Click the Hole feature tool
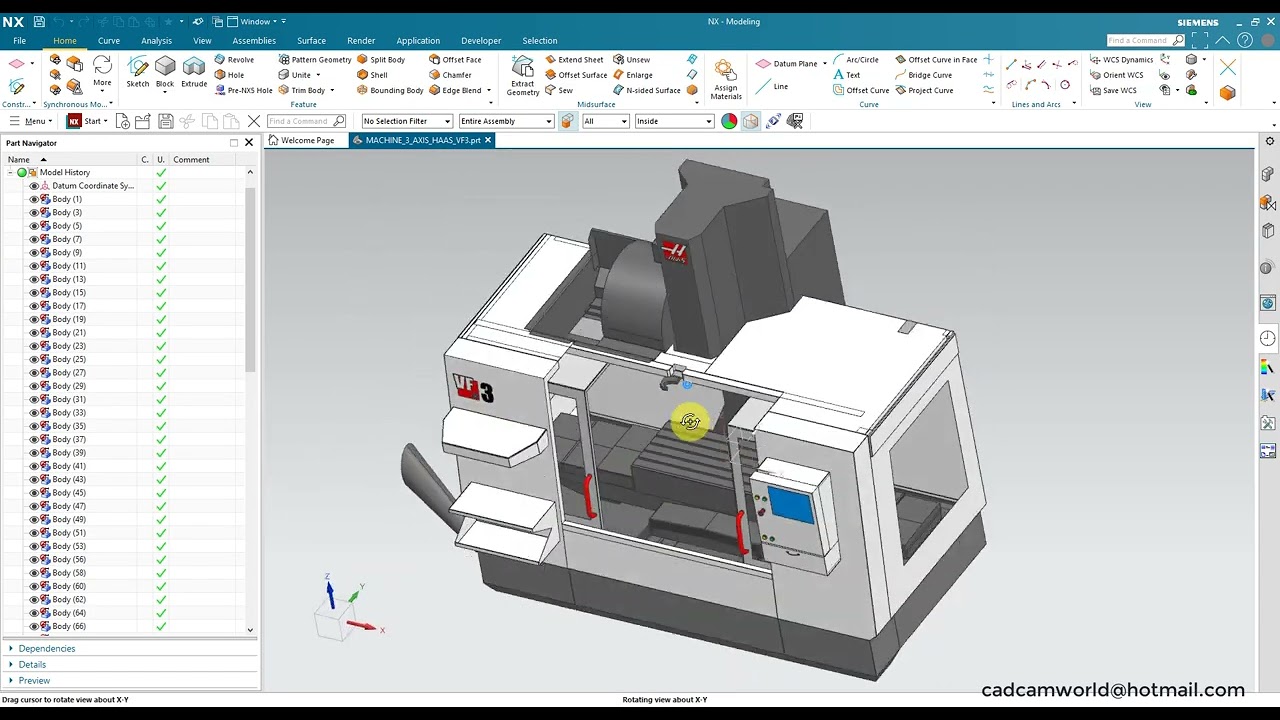The image size is (1280, 720). click(229, 75)
